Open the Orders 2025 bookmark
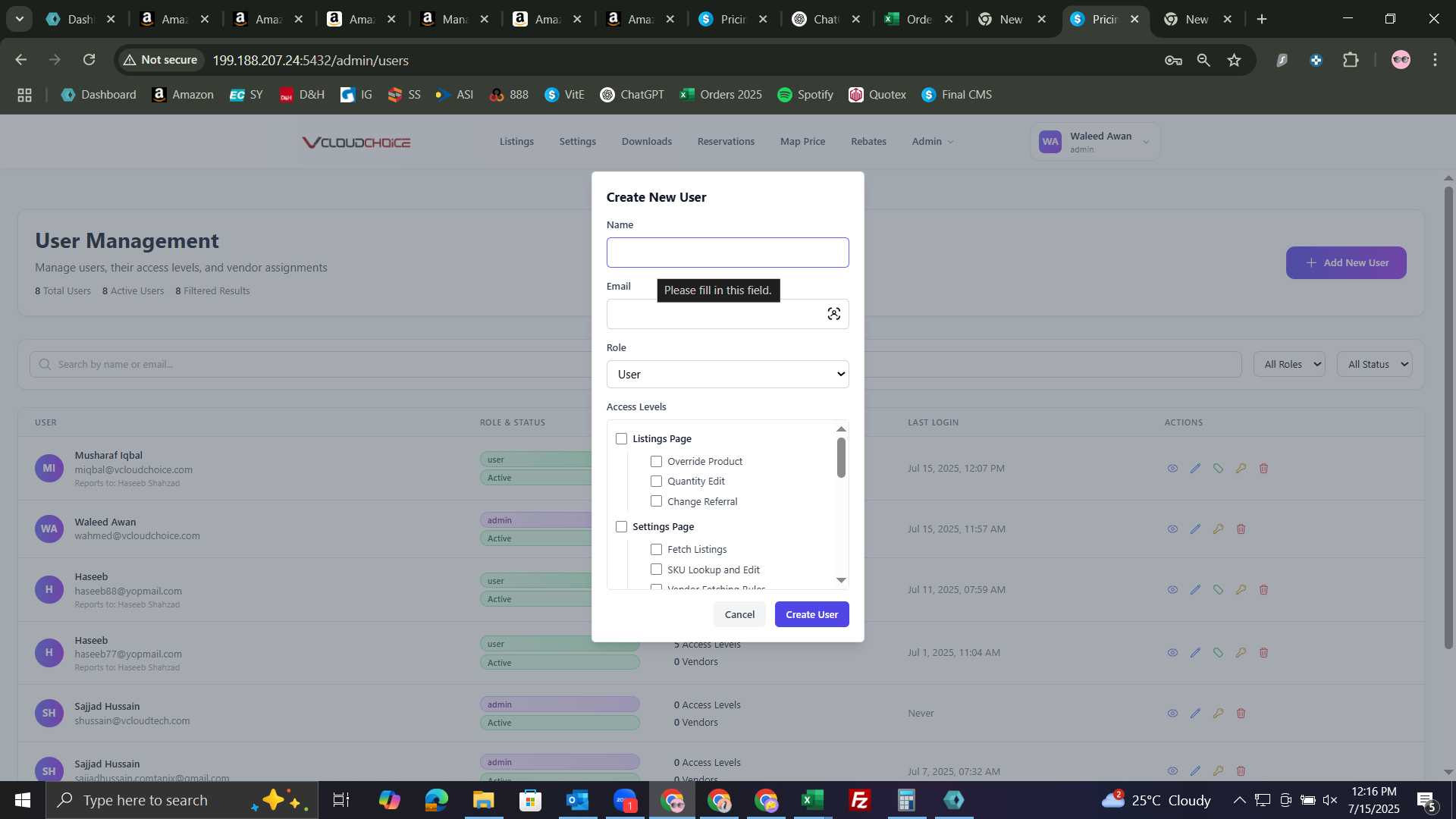The image size is (1456, 819). pos(720,95)
